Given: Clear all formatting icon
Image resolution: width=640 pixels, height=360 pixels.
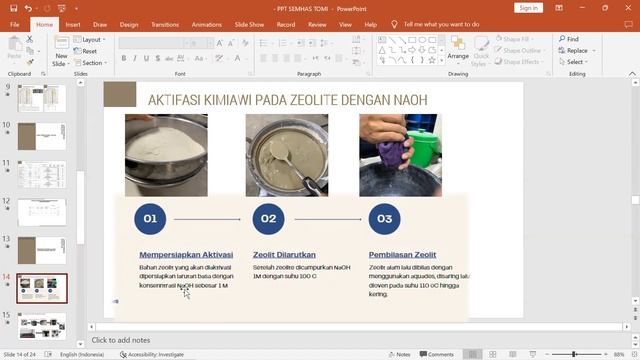Looking at the screenshot, I should pos(245,43).
